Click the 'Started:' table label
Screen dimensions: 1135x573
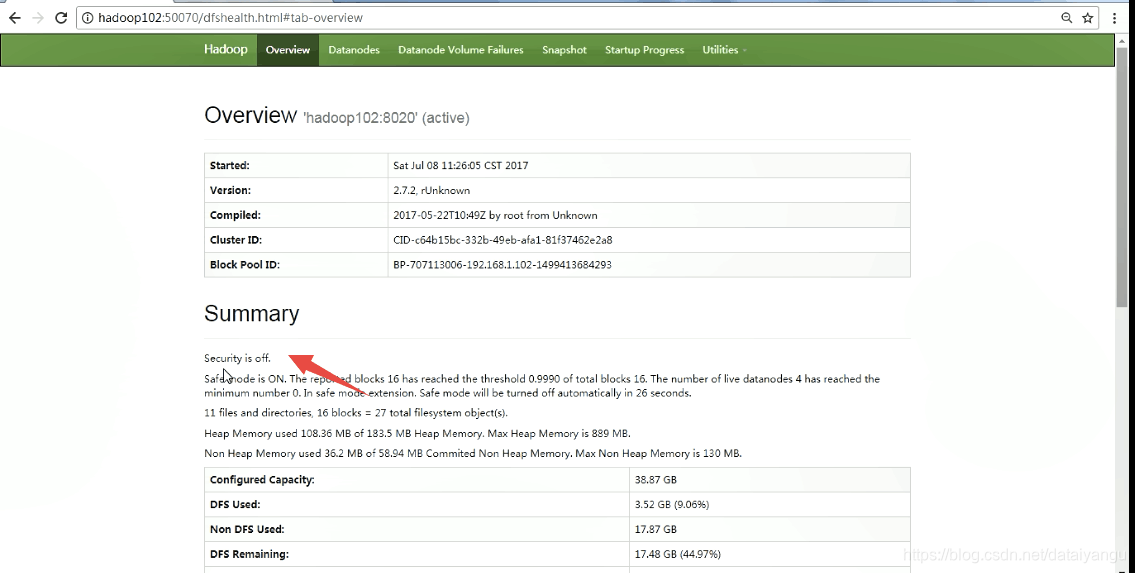click(x=229, y=166)
